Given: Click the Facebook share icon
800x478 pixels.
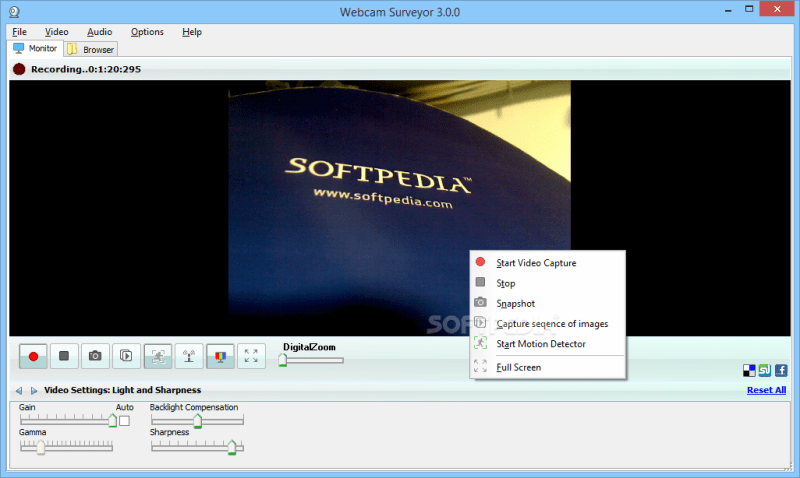Looking at the screenshot, I should (781, 370).
